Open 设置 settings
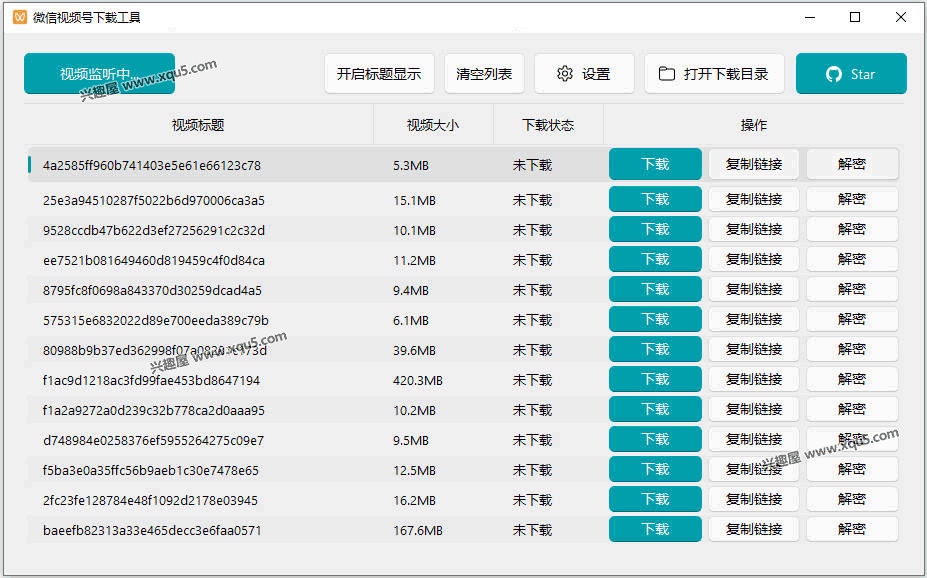927x578 pixels. coord(584,74)
